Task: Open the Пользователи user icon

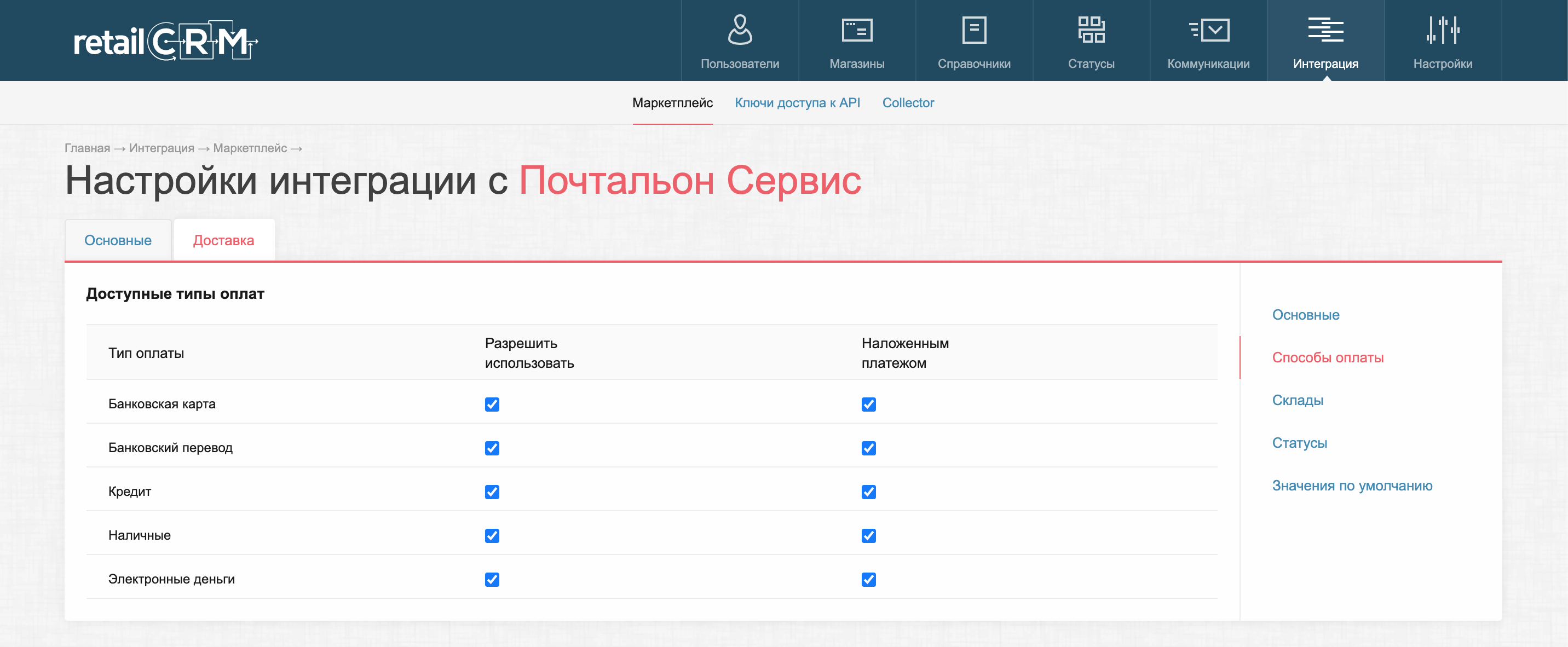Action: [740, 30]
